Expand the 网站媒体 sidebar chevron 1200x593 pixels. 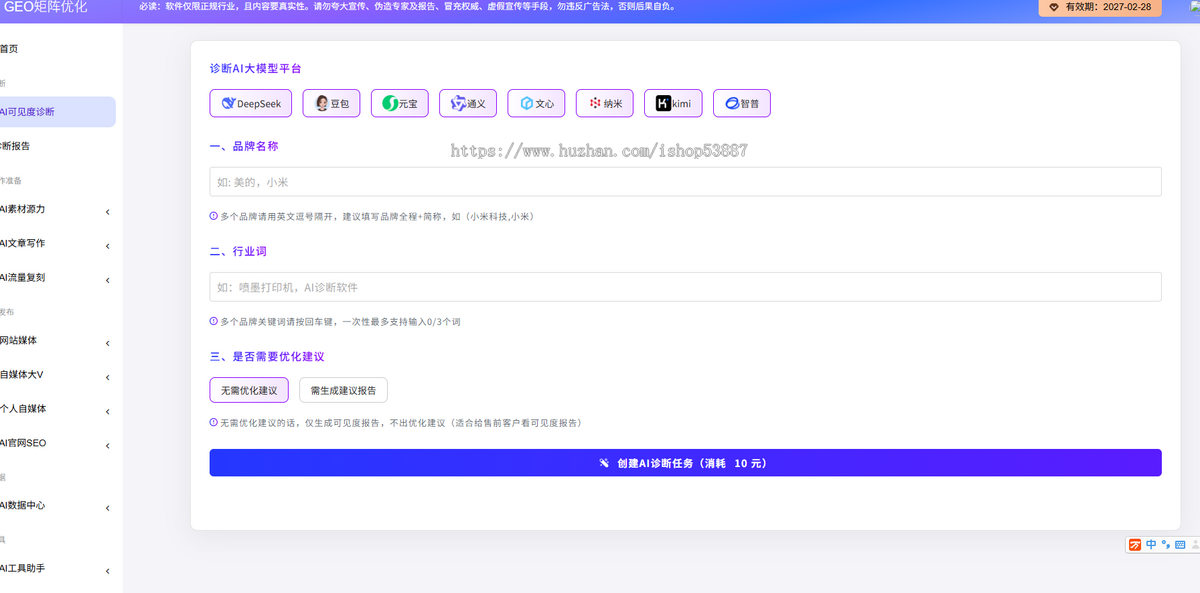tap(107, 343)
